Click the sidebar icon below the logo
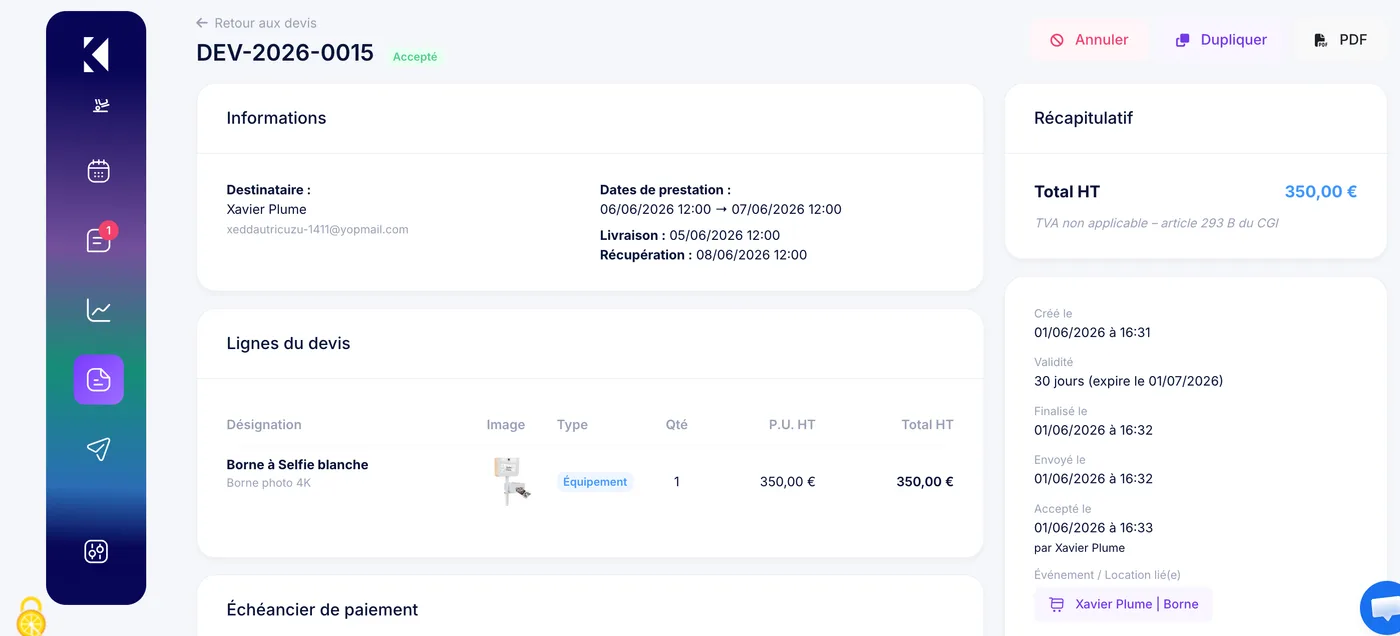Screen dimensions: 1400x636 (101, 105)
